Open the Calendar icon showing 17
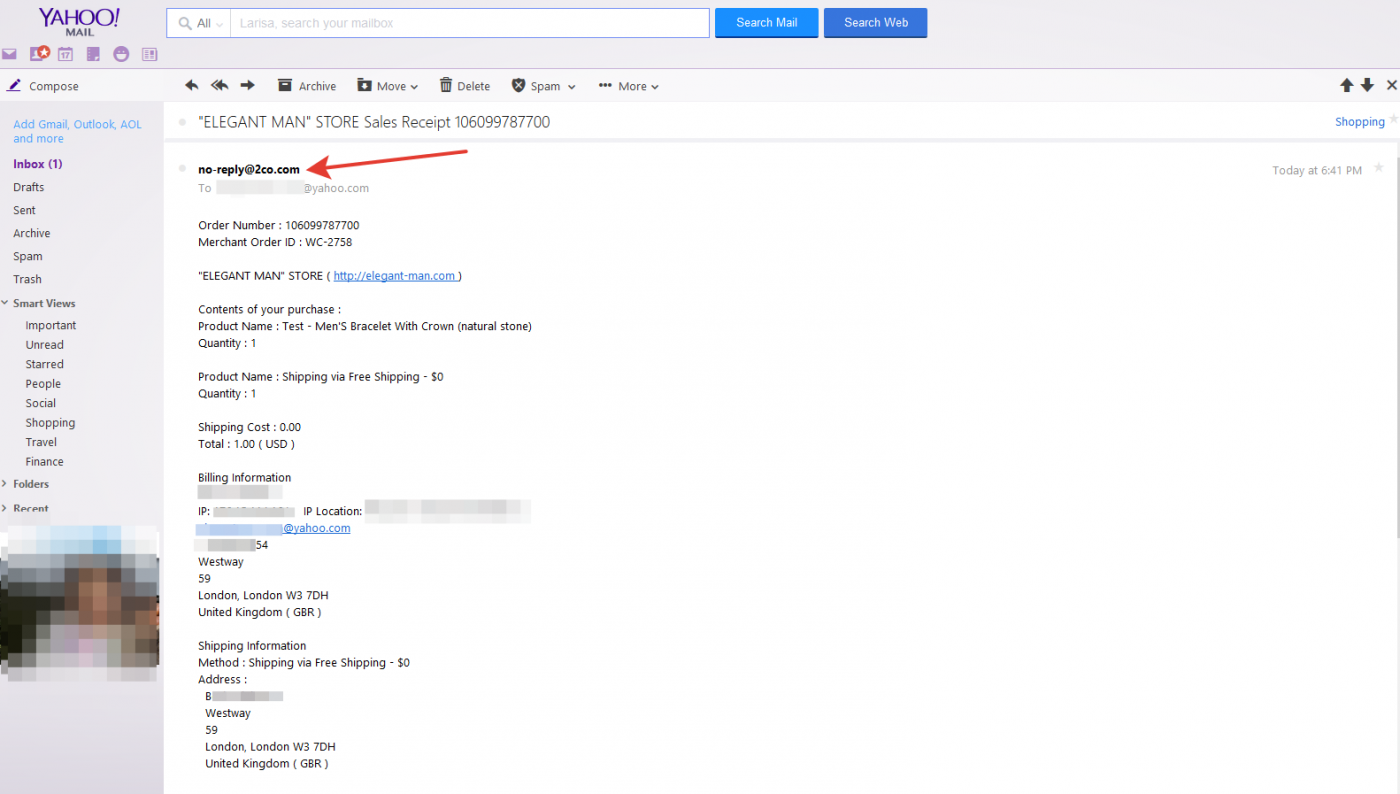Viewport: 1400px width, 794px height. tap(65, 54)
